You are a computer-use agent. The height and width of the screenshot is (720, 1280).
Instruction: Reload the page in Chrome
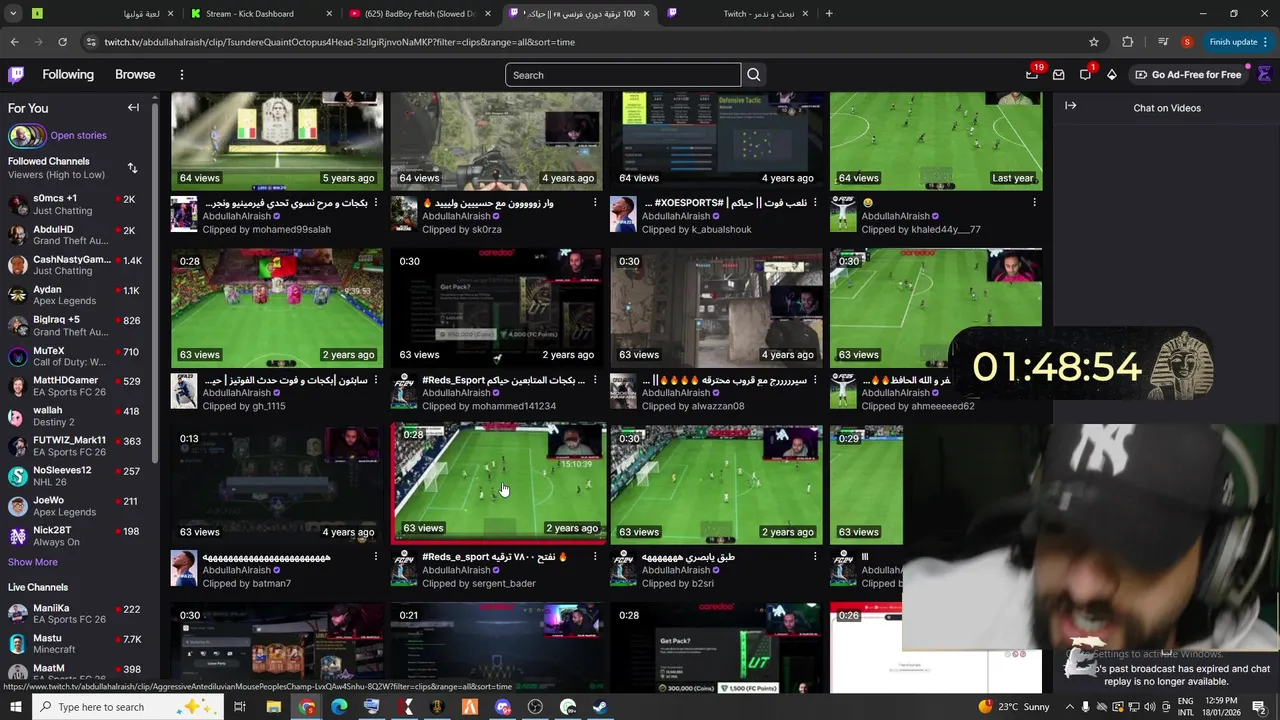pos(62,42)
